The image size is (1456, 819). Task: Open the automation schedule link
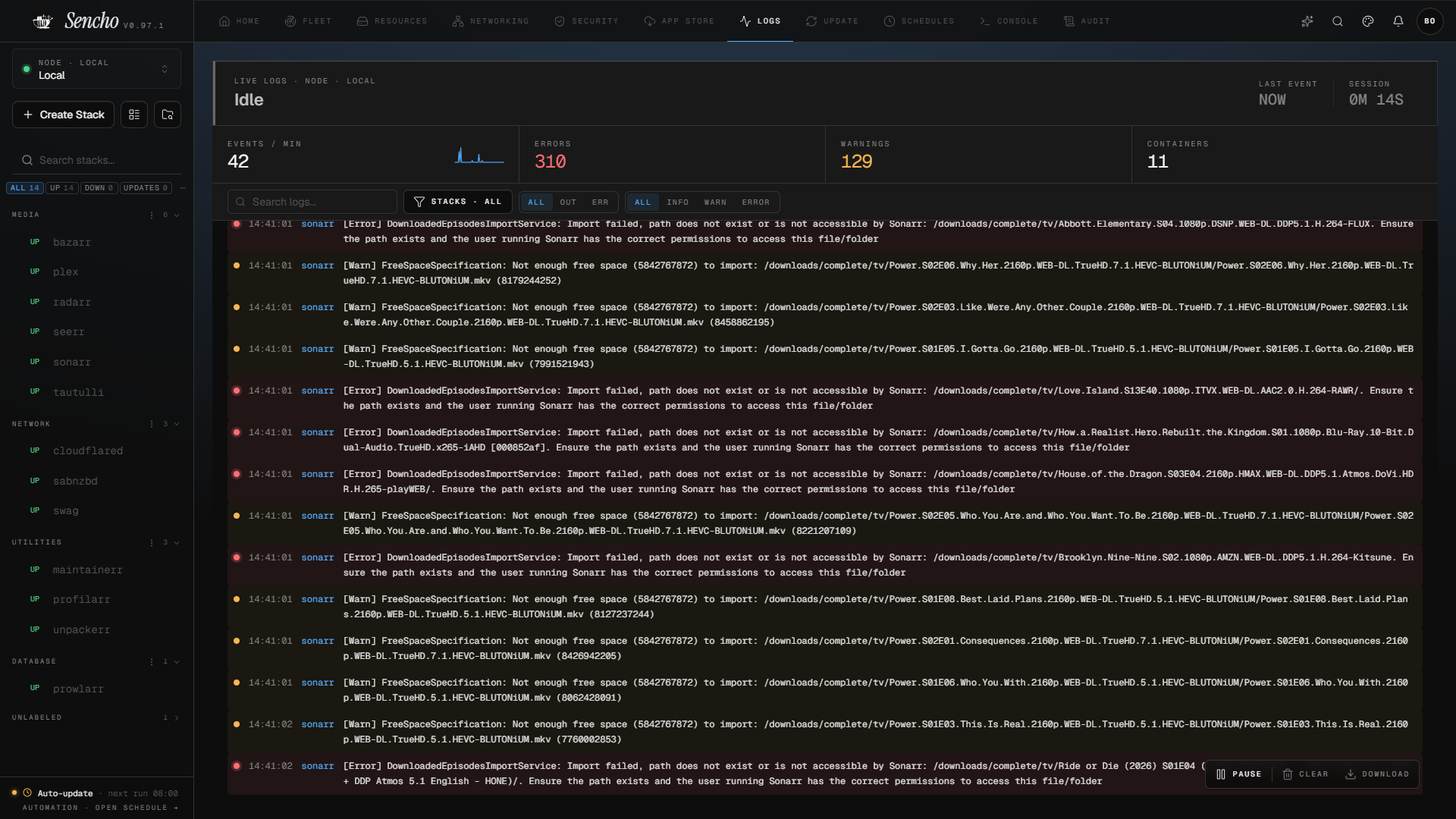pos(101,808)
